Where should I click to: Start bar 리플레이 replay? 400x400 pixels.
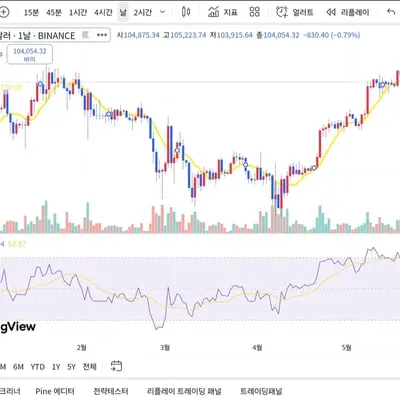pyautogui.click(x=348, y=13)
